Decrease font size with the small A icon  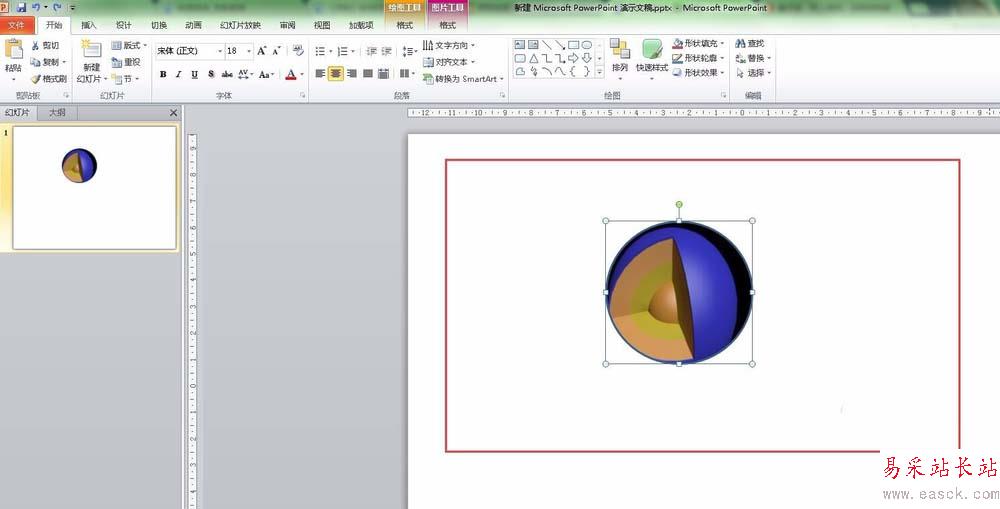click(x=277, y=50)
